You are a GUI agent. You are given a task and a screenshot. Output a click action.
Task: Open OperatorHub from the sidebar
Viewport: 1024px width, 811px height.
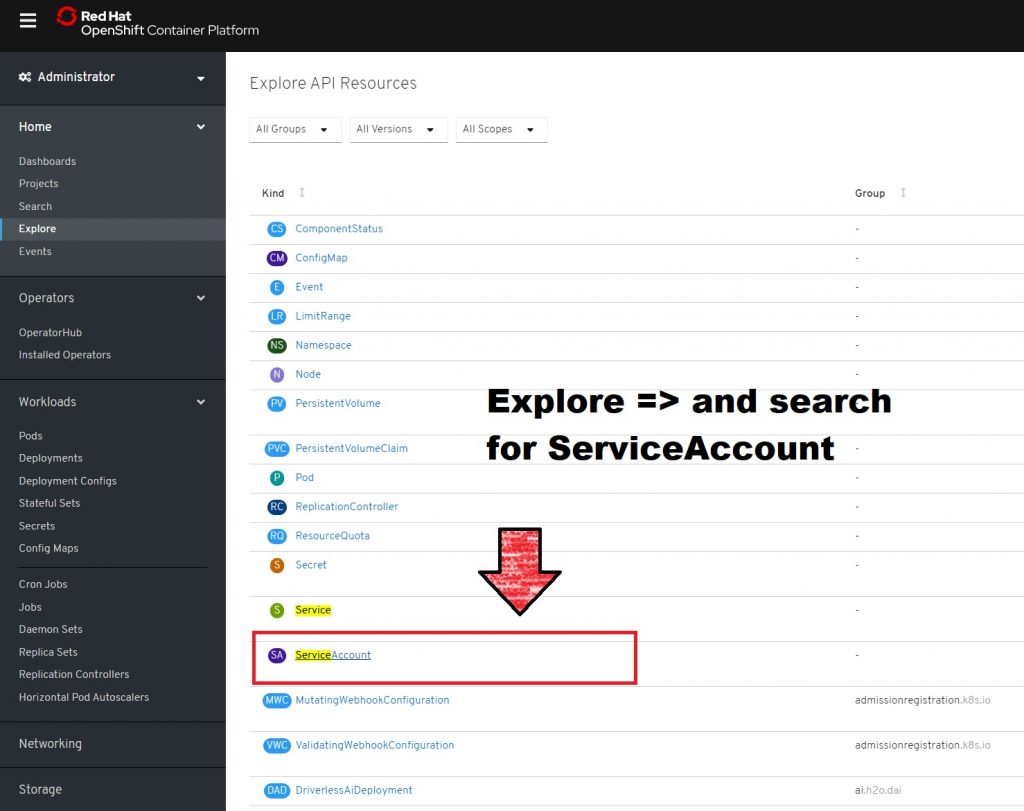(x=50, y=332)
